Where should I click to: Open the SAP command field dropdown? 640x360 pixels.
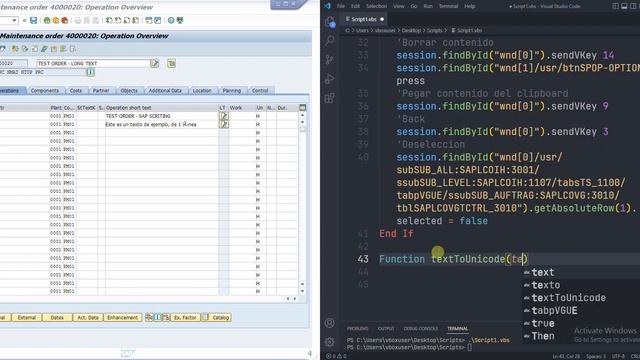click(x=14, y=20)
